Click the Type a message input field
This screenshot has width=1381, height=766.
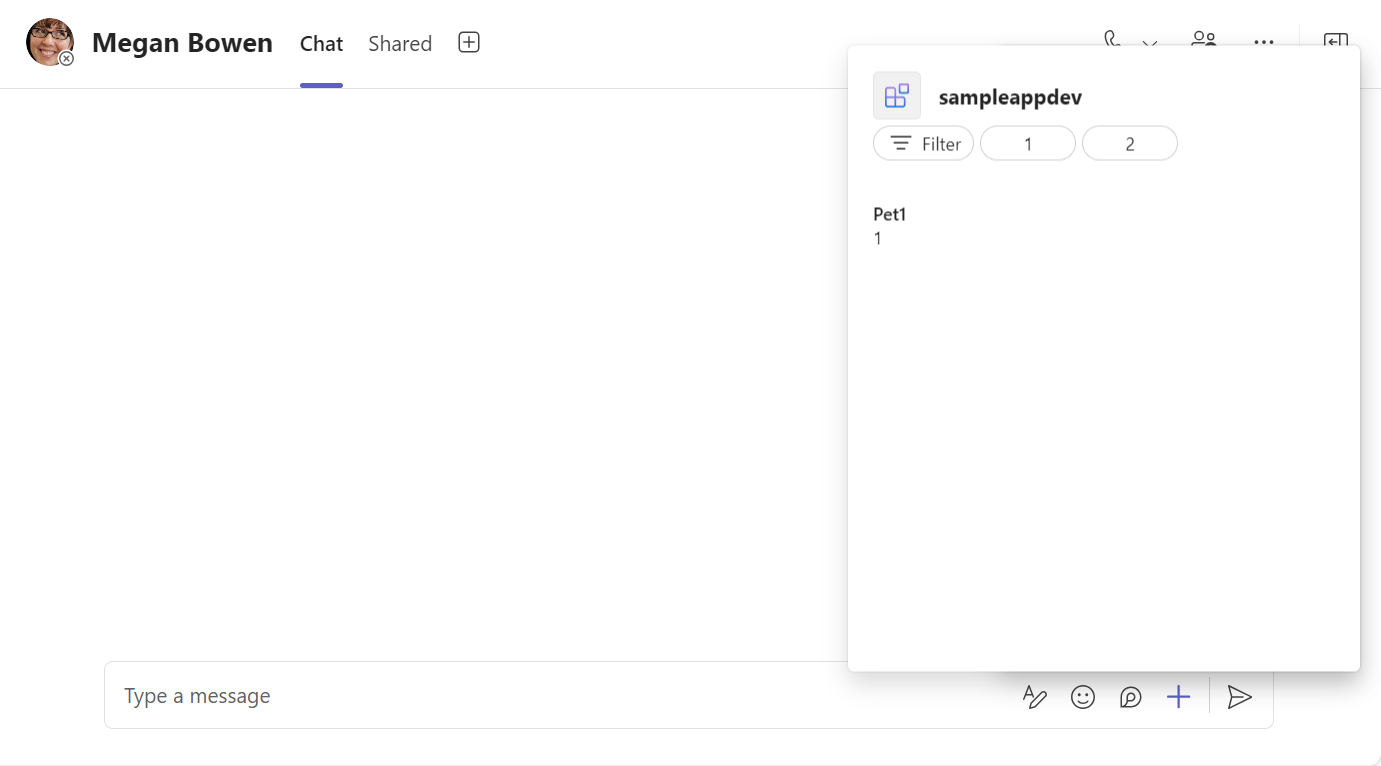400,695
